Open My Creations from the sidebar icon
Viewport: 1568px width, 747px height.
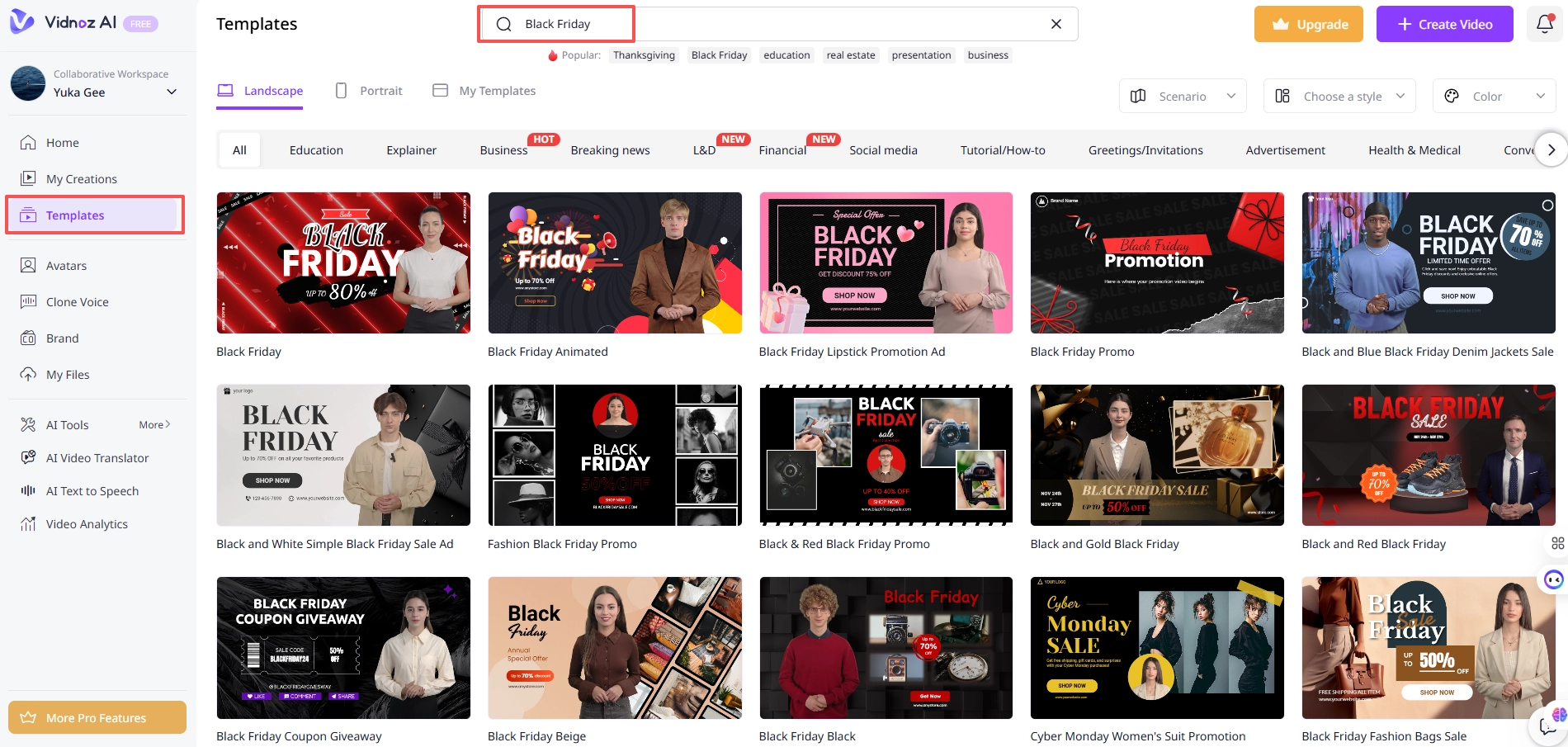click(x=29, y=178)
